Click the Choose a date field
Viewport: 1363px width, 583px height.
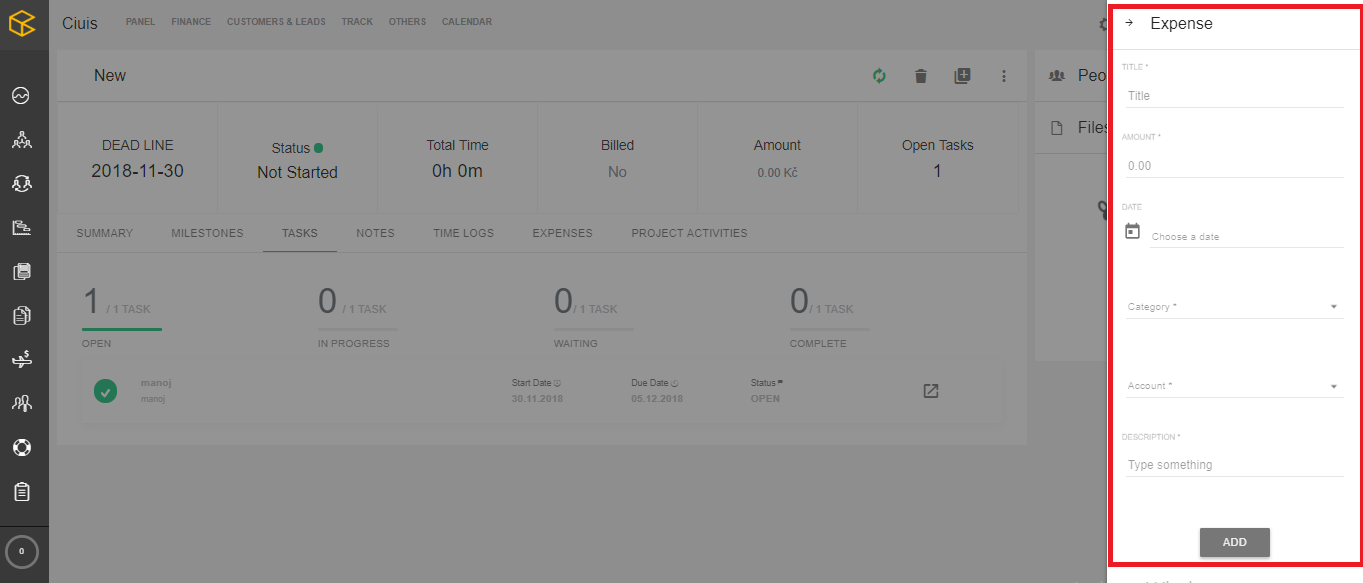tap(1247, 237)
